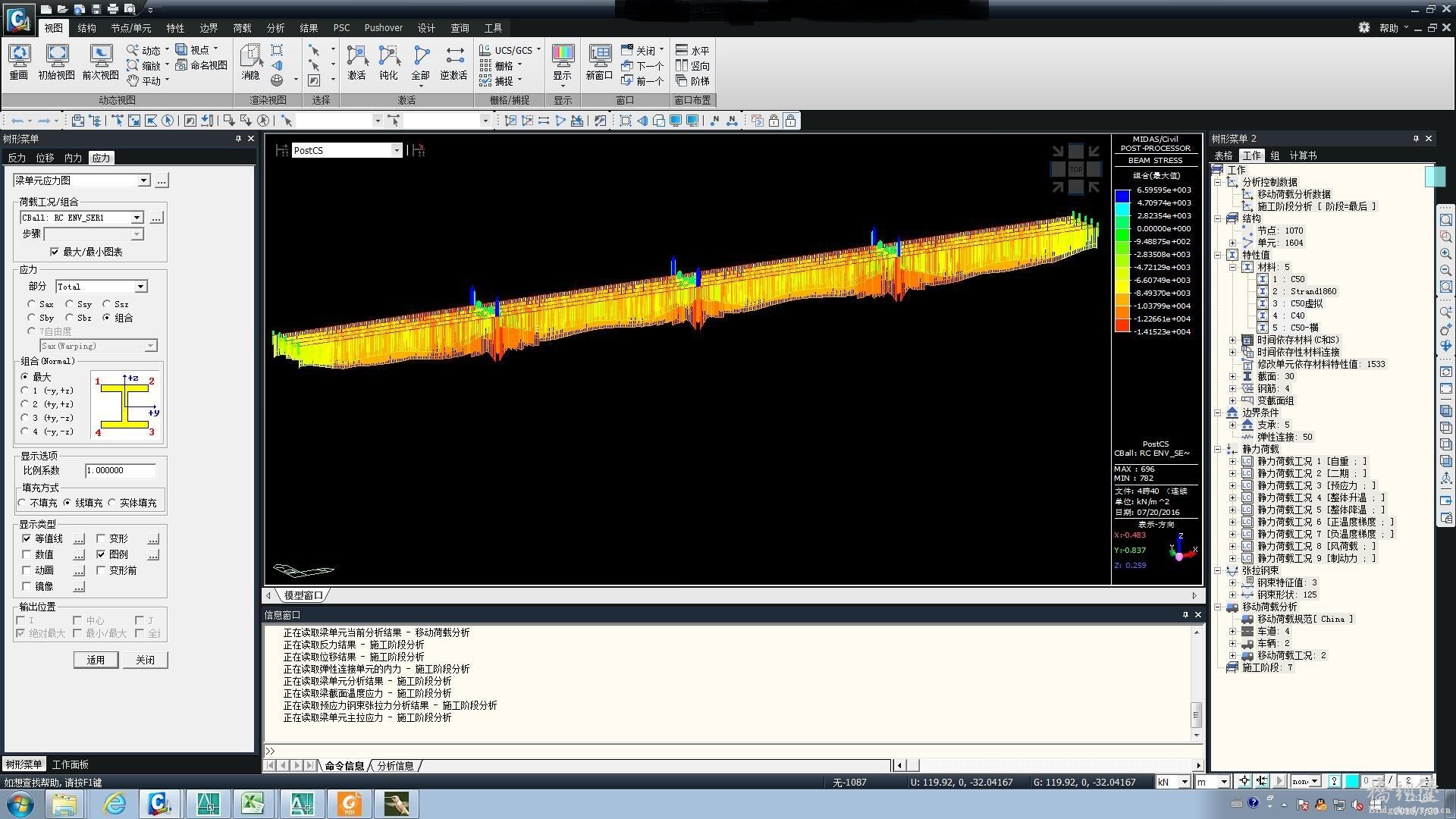This screenshot has width=1456, height=819.
Task: Click the 关闭 close window ribbon item
Action: 642,50
